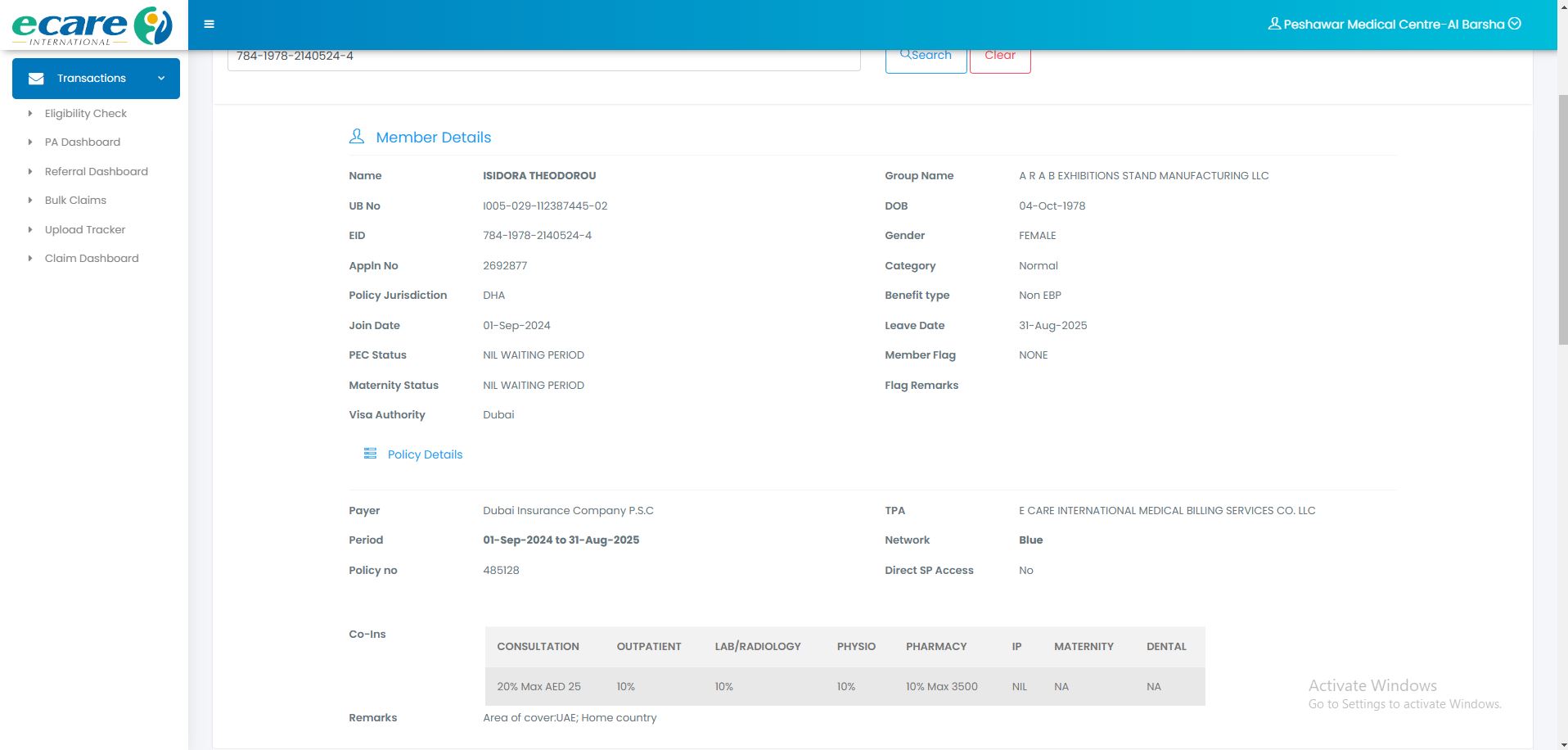
Task: Open Referral Dashboard from sidebar
Action: (x=96, y=171)
